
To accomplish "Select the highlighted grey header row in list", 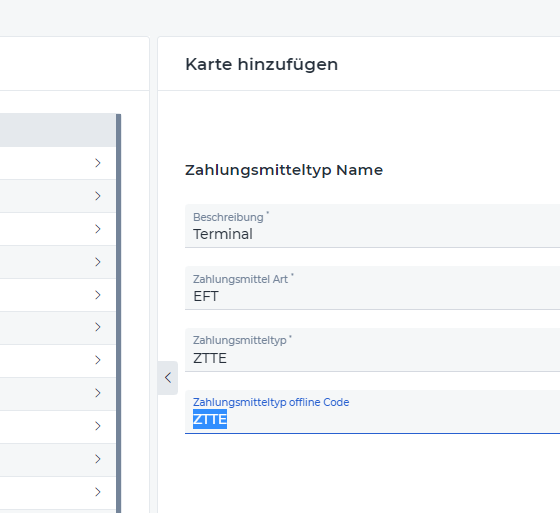I will click(58, 130).
